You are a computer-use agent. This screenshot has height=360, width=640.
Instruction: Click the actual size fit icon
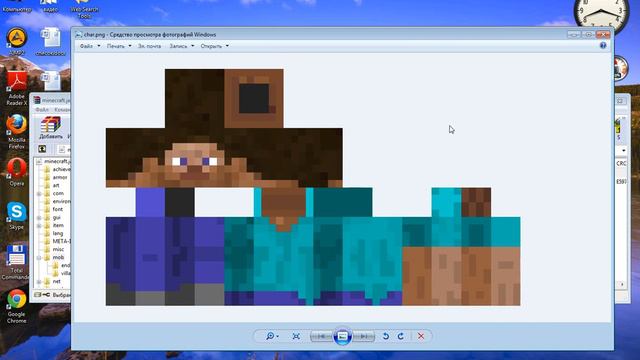point(296,336)
